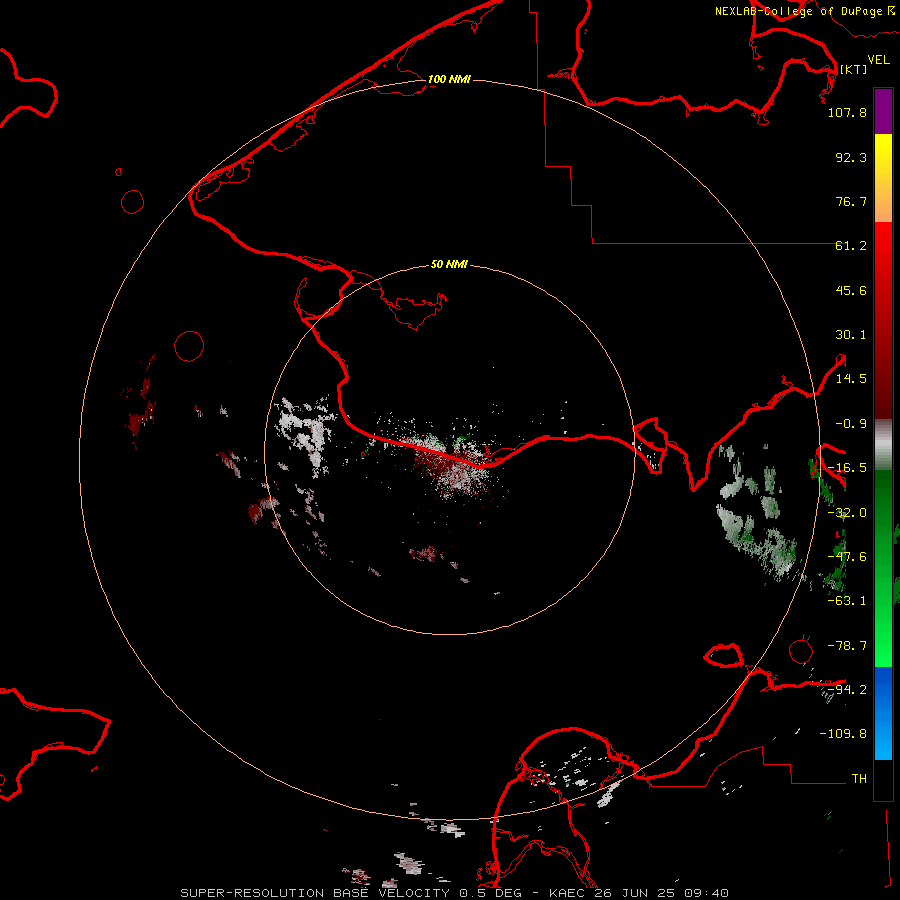
Task: Click the 92.3 velocity scale value
Action: (x=851, y=157)
